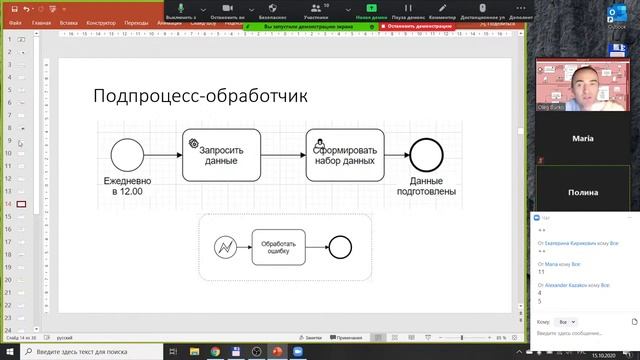Select slide 14 thumbnail in slide panel
This screenshot has height=360, width=640.
click(21, 204)
